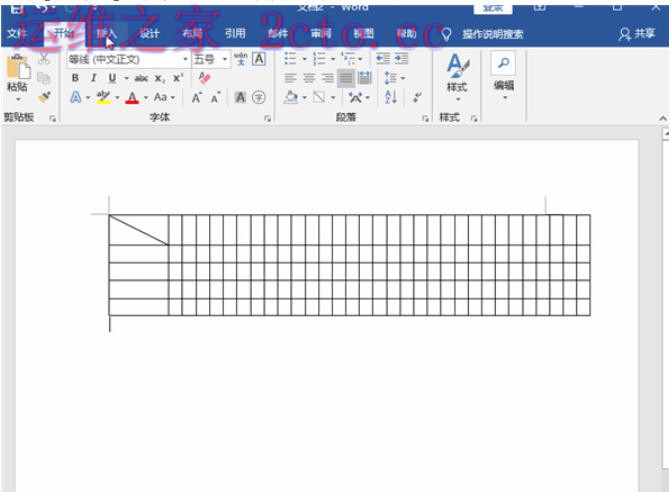Select the Format Painter brush

44,97
